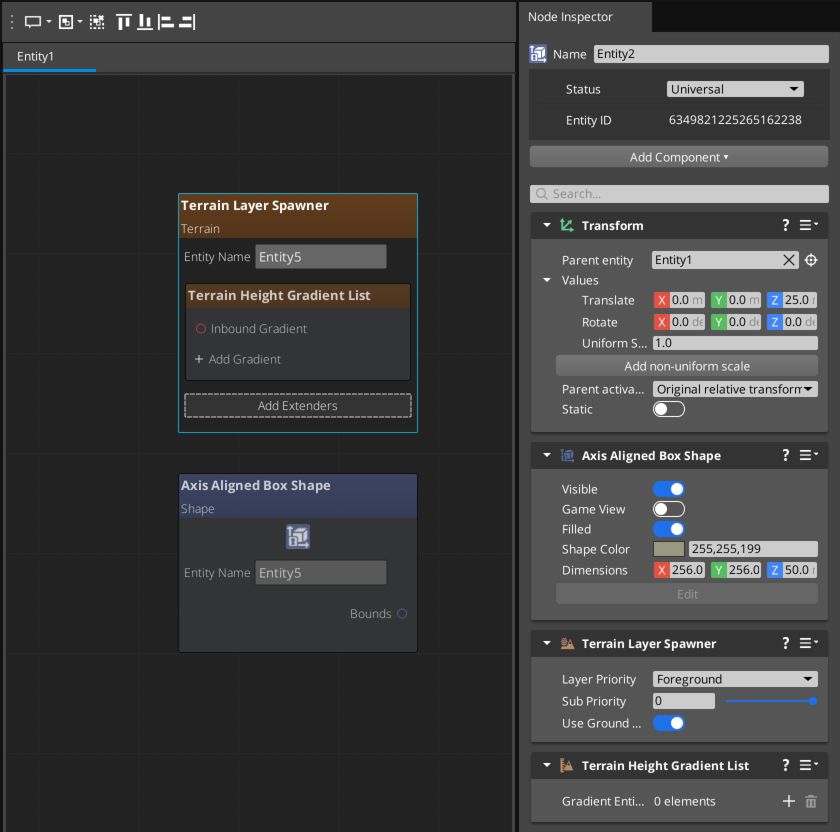Open the Layer Priority dropdown
The width and height of the screenshot is (840, 832).
(x=735, y=679)
